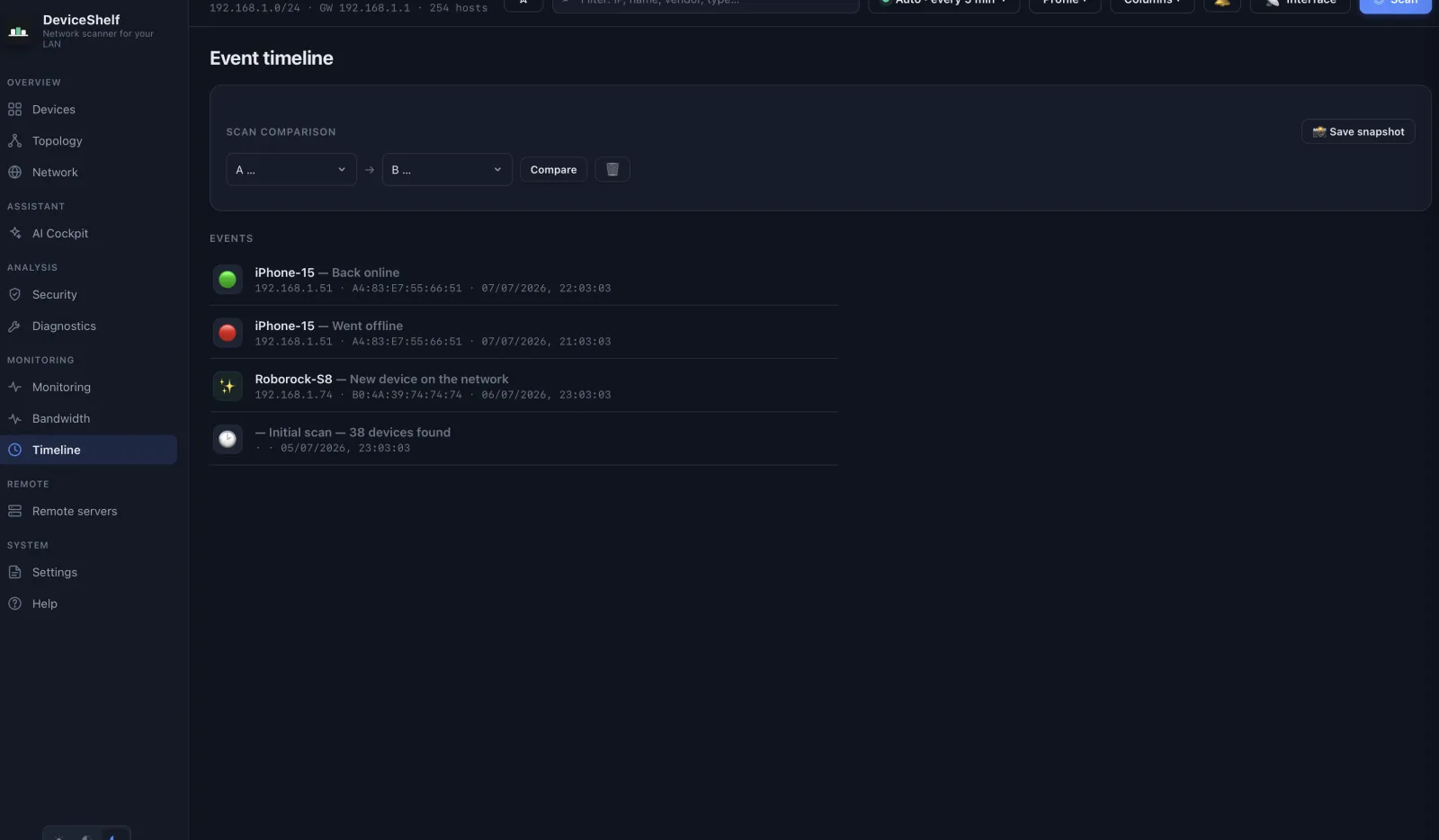Click the clock icon for Initial scan event
1439x840 pixels.
[228, 440]
